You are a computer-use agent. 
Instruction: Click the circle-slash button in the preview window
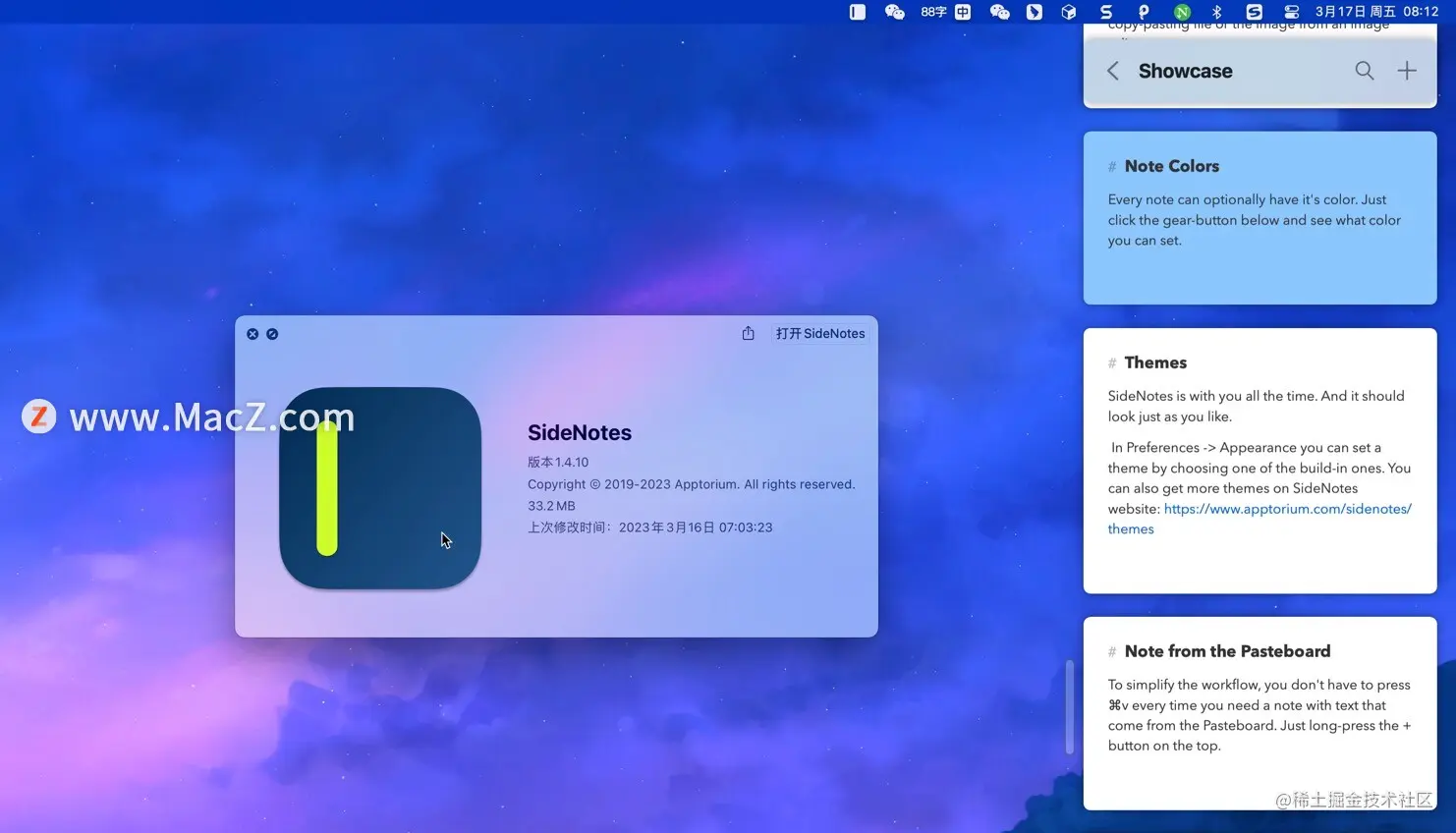[x=272, y=334]
